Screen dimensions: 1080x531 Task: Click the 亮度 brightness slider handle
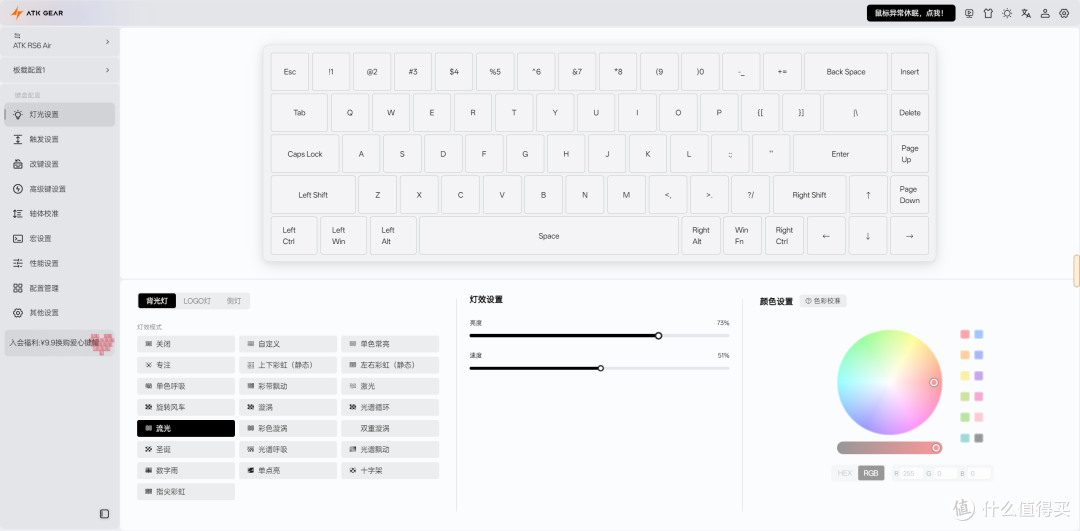pos(658,336)
